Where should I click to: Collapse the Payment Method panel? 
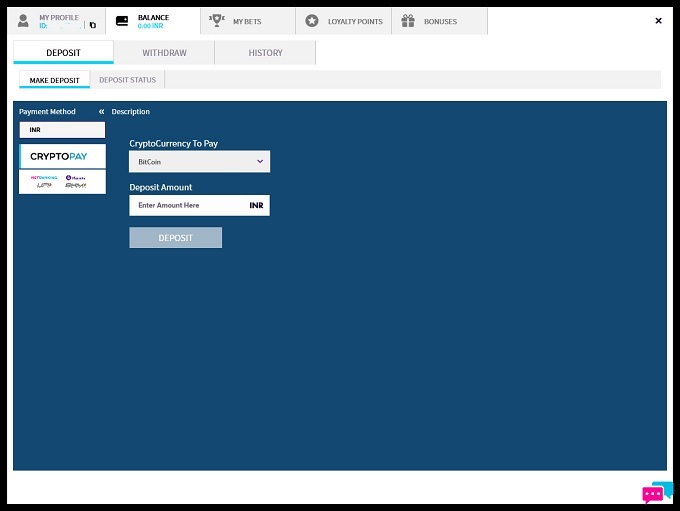(101, 112)
